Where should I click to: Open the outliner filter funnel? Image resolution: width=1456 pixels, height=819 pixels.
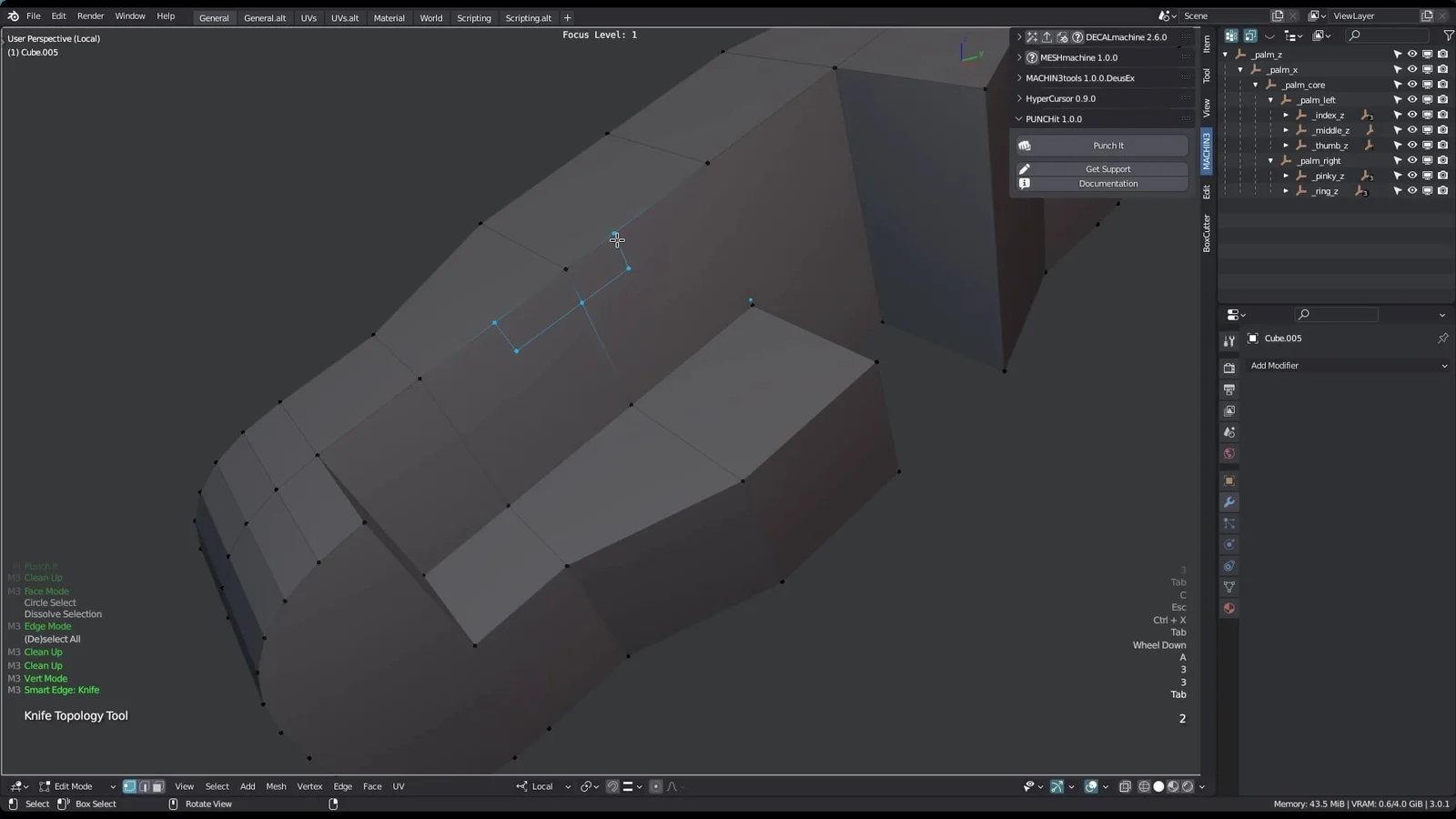click(x=1448, y=35)
